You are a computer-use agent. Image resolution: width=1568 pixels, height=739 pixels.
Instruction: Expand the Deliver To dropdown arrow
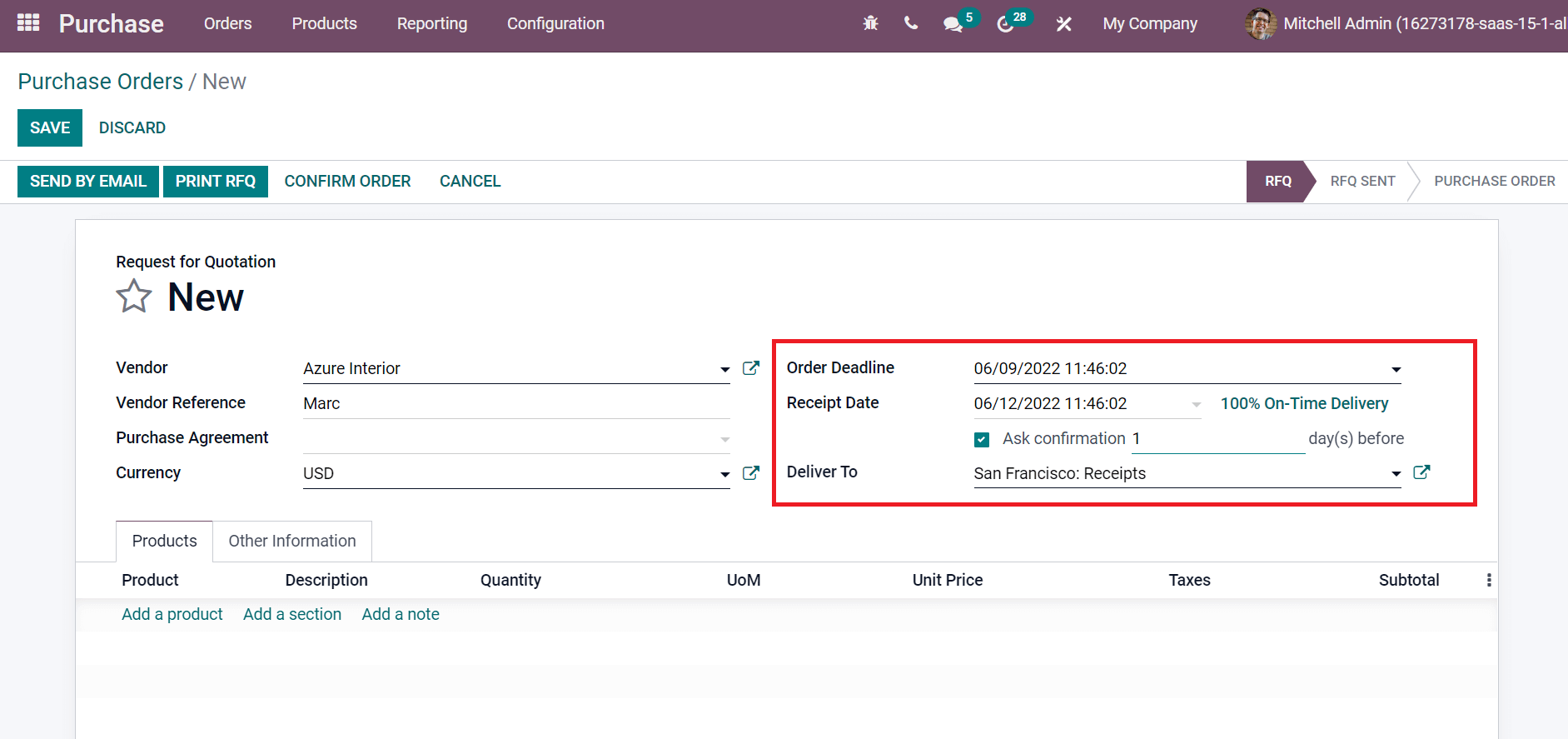(1396, 474)
